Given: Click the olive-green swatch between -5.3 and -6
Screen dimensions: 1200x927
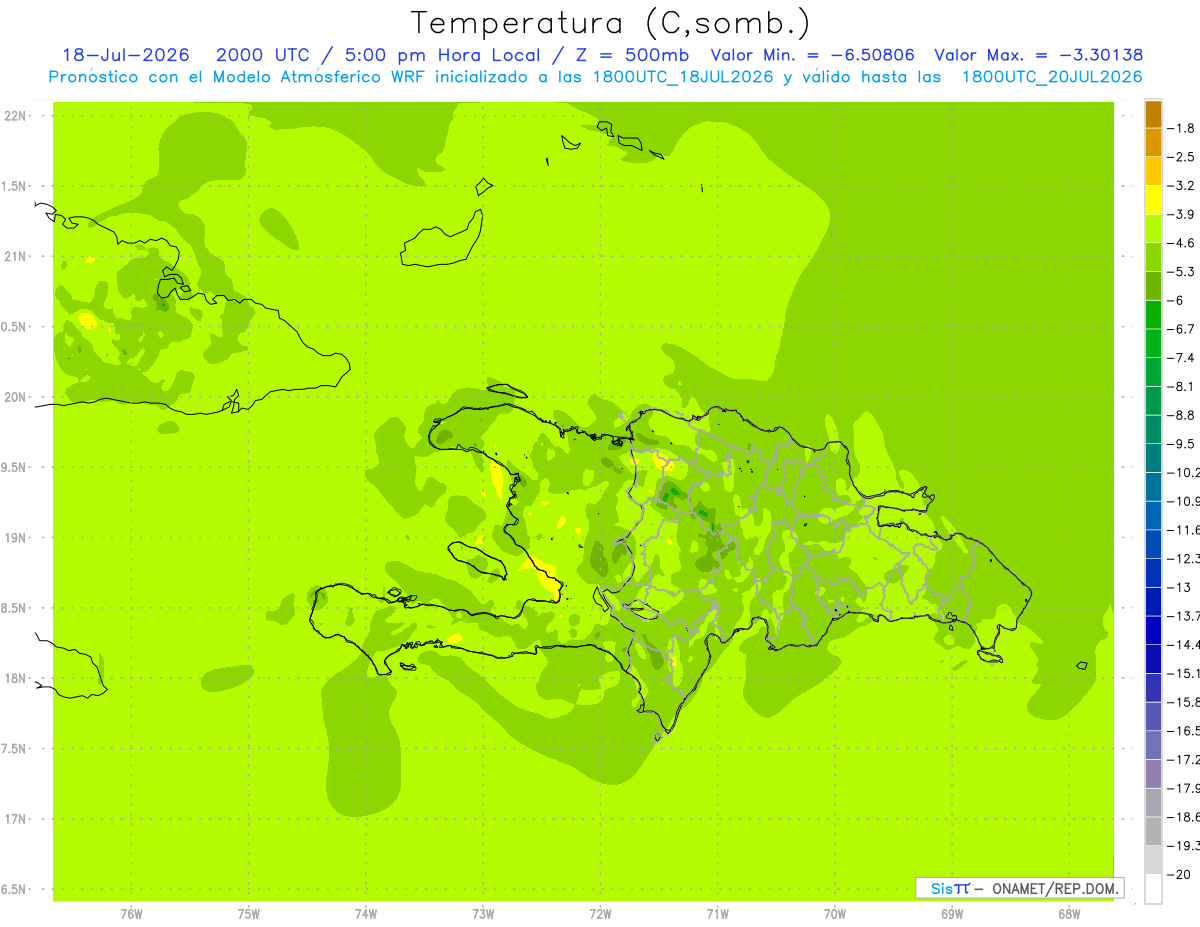Looking at the screenshot, I should click(x=1153, y=286).
